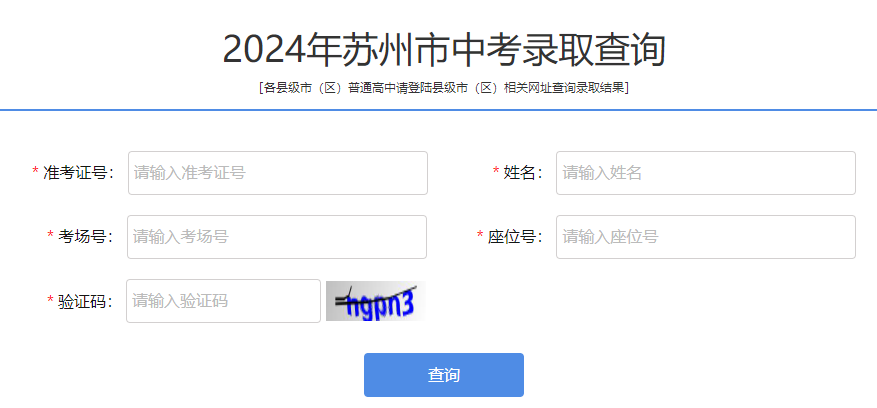Click the red asterisk beside 座位号
The image size is (877, 408).
pyautogui.click(x=480, y=235)
